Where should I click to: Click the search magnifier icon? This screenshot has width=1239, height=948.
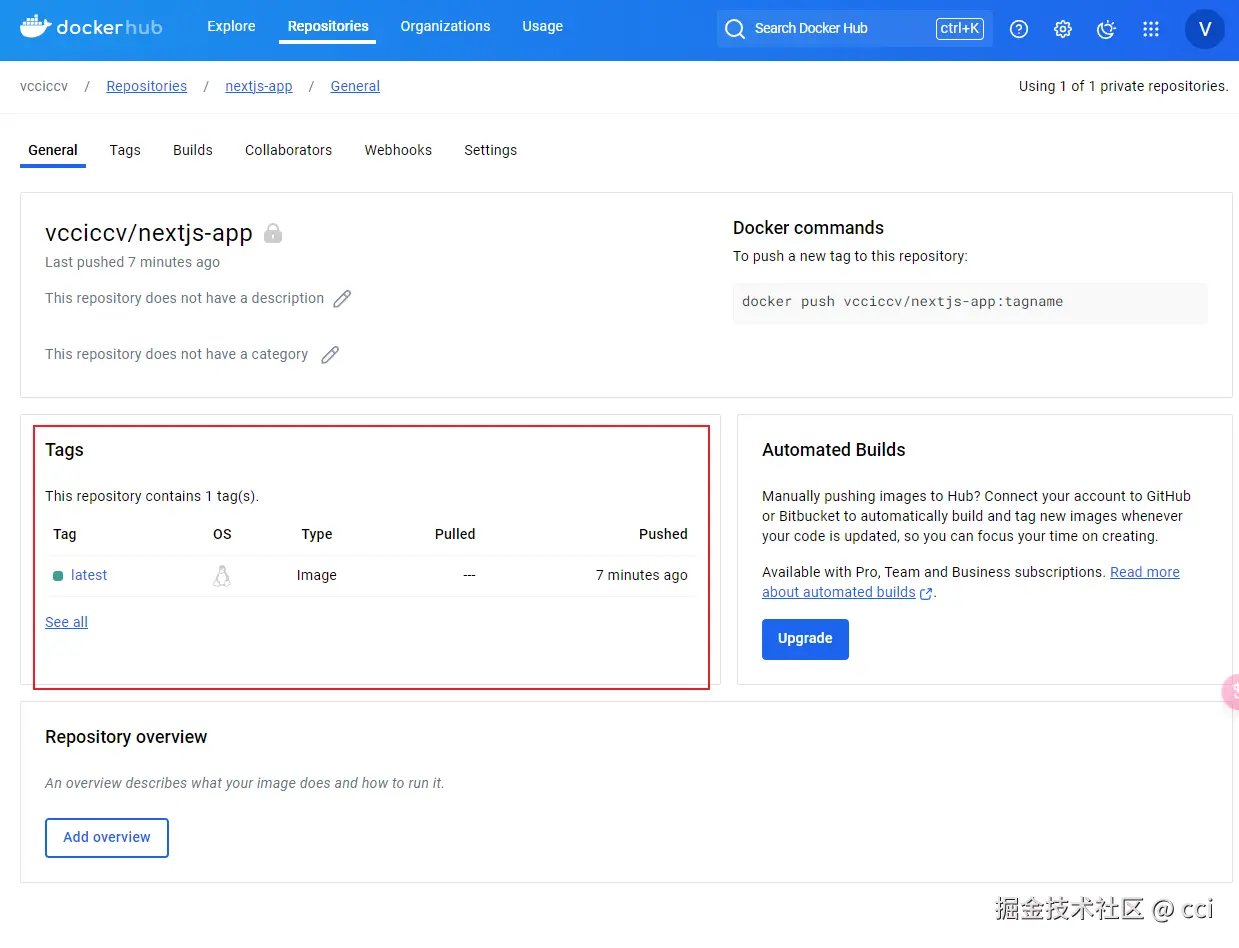[x=735, y=29]
